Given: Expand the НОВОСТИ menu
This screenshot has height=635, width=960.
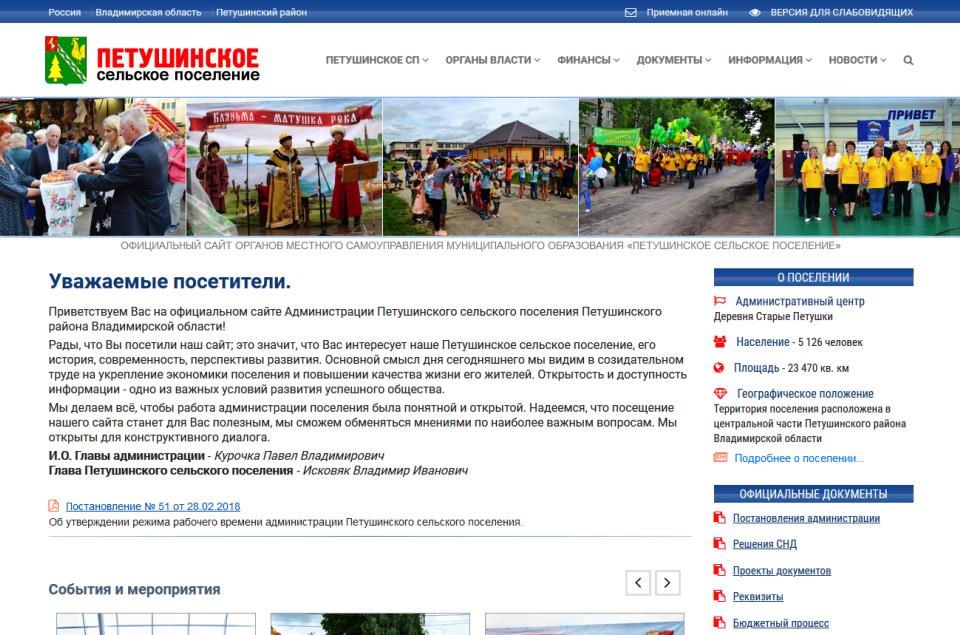Looking at the screenshot, I should pyautogui.click(x=857, y=60).
